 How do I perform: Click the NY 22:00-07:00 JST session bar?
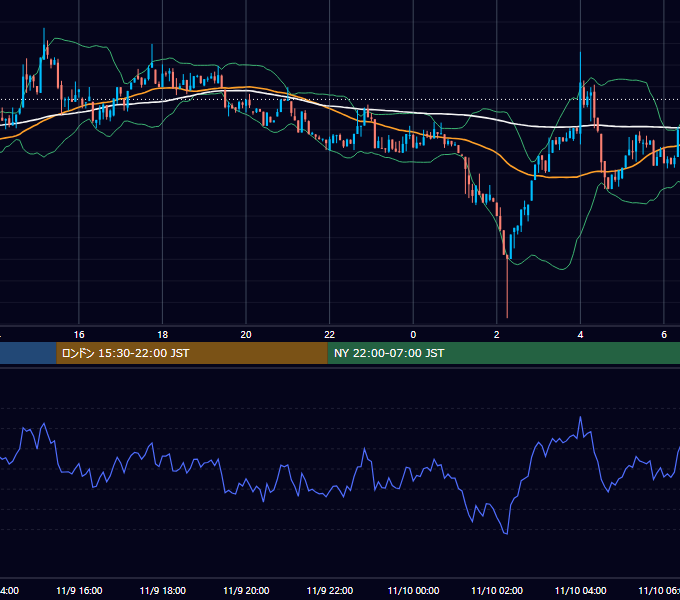point(503,353)
